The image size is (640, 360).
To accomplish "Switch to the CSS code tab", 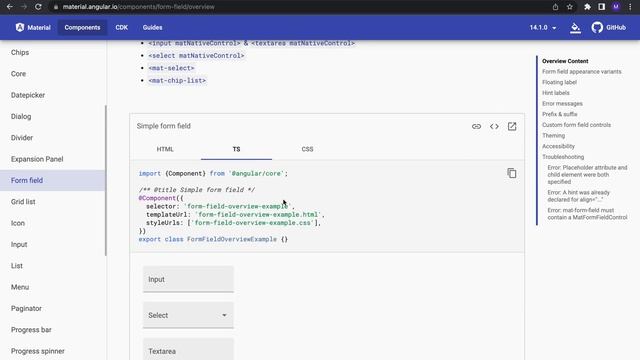I will (x=307, y=149).
